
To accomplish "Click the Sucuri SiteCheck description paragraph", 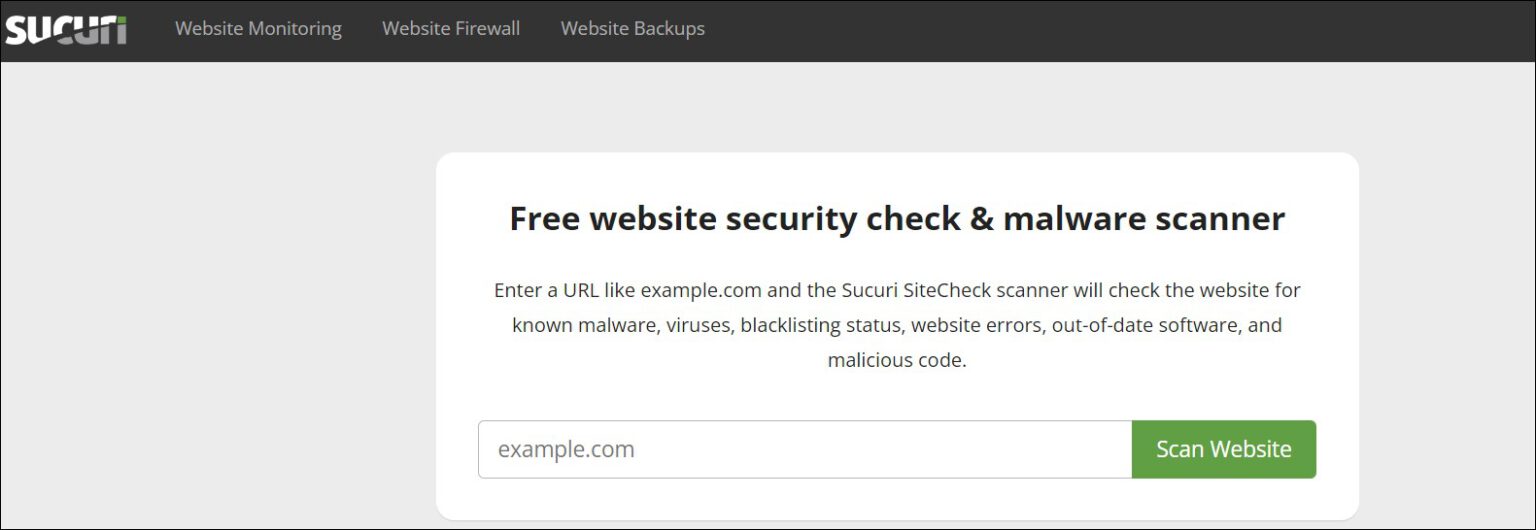I will 897,325.
